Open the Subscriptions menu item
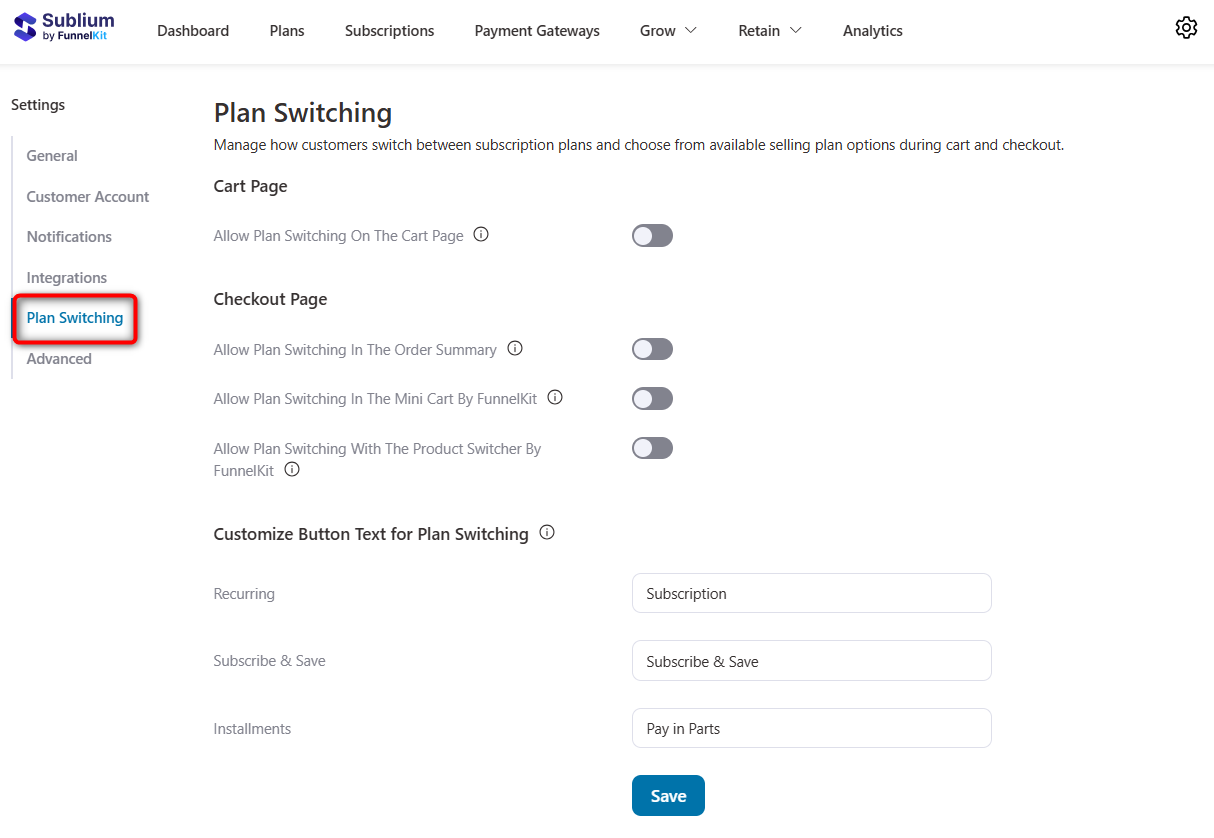Screen dimensions: 1214x838 pyautogui.click(x=389, y=30)
